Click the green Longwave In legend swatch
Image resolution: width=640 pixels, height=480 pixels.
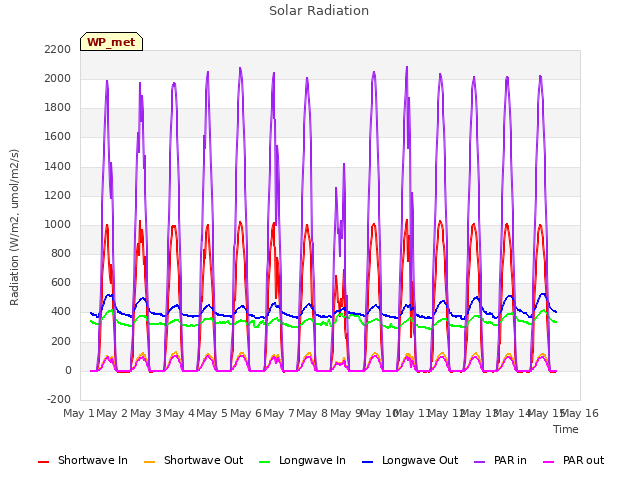tap(265, 462)
